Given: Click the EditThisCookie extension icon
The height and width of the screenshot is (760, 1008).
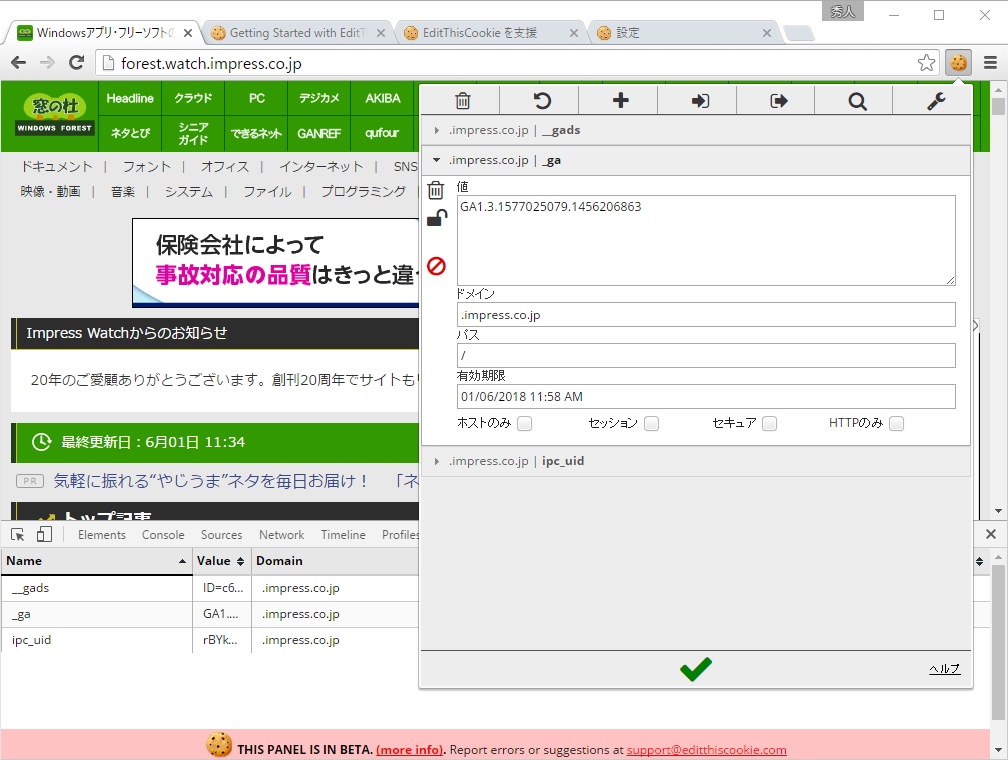Looking at the screenshot, I should point(958,63).
